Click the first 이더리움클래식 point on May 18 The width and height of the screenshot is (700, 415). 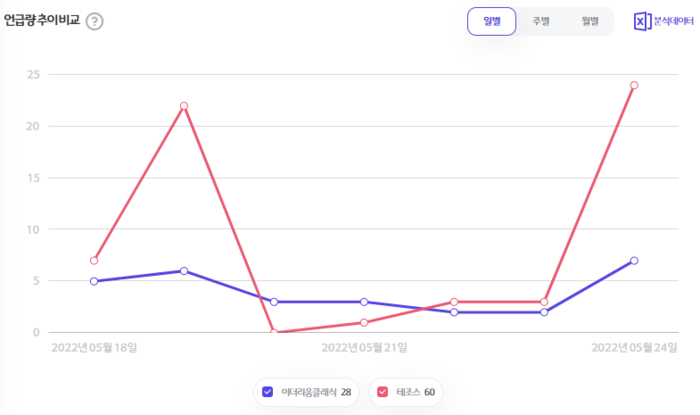[x=94, y=281]
